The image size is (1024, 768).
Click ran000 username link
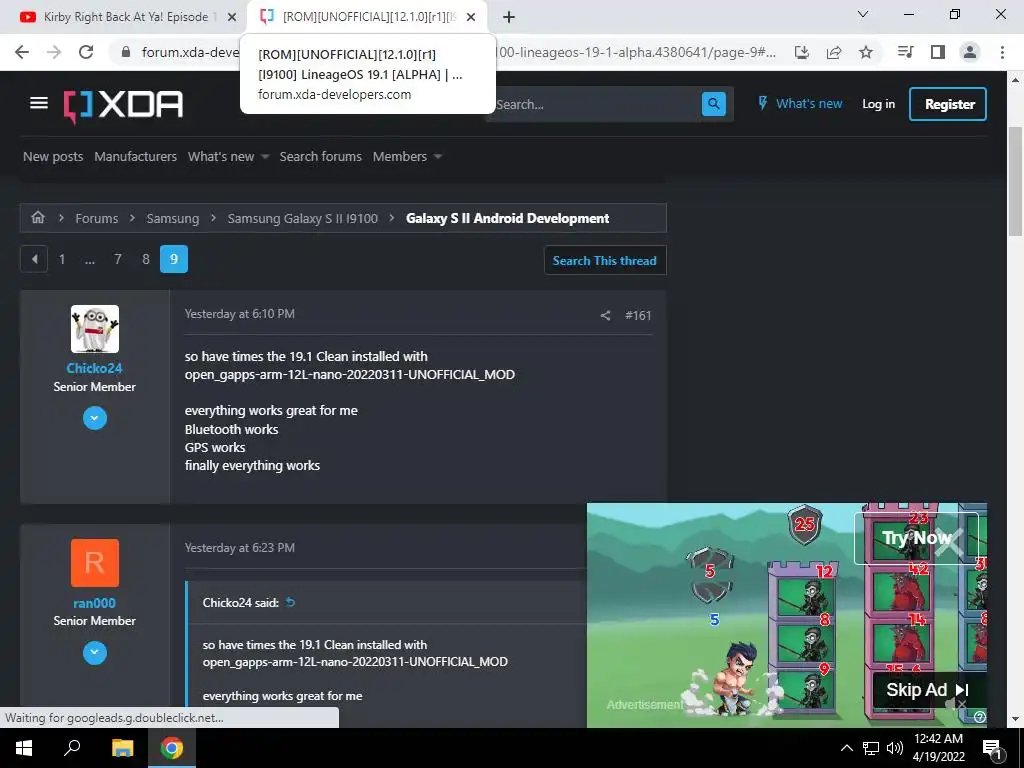click(x=95, y=603)
